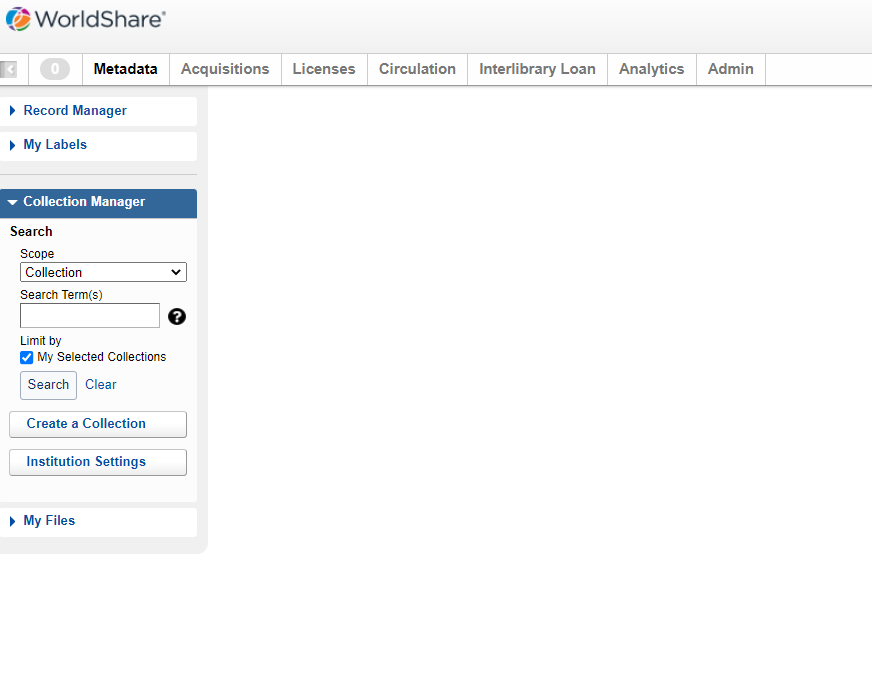Expand the My Labels section
Image resolution: width=872 pixels, height=677 pixels.
[x=98, y=145]
